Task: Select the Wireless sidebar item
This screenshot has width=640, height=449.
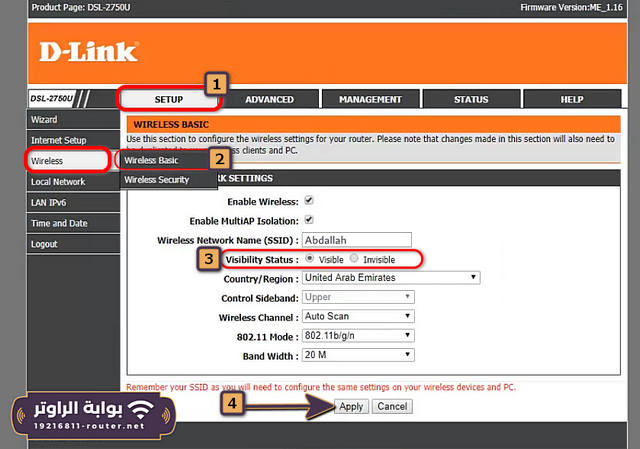Action: (x=68, y=161)
